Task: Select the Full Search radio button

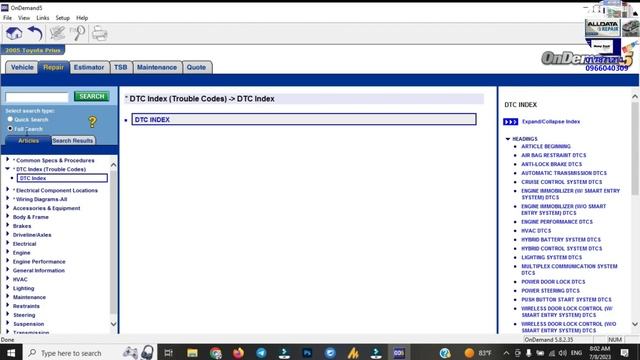Action: point(10,129)
